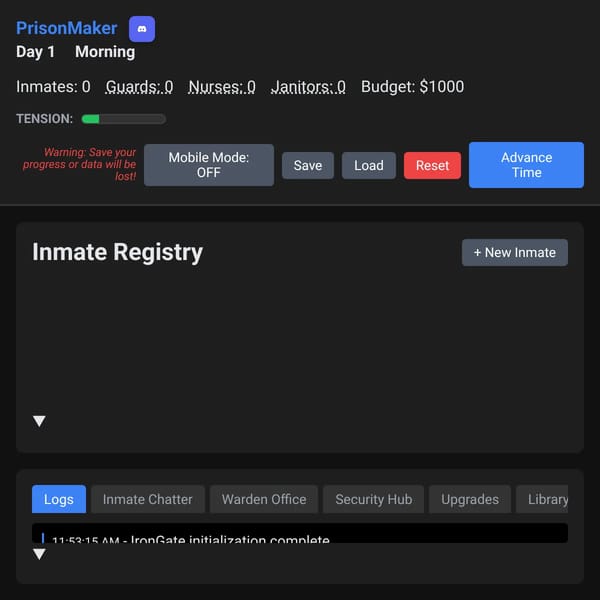The height and width of the screenshot is (600, 600).
Task: Save the game progress
Action: tap(308, 165)
